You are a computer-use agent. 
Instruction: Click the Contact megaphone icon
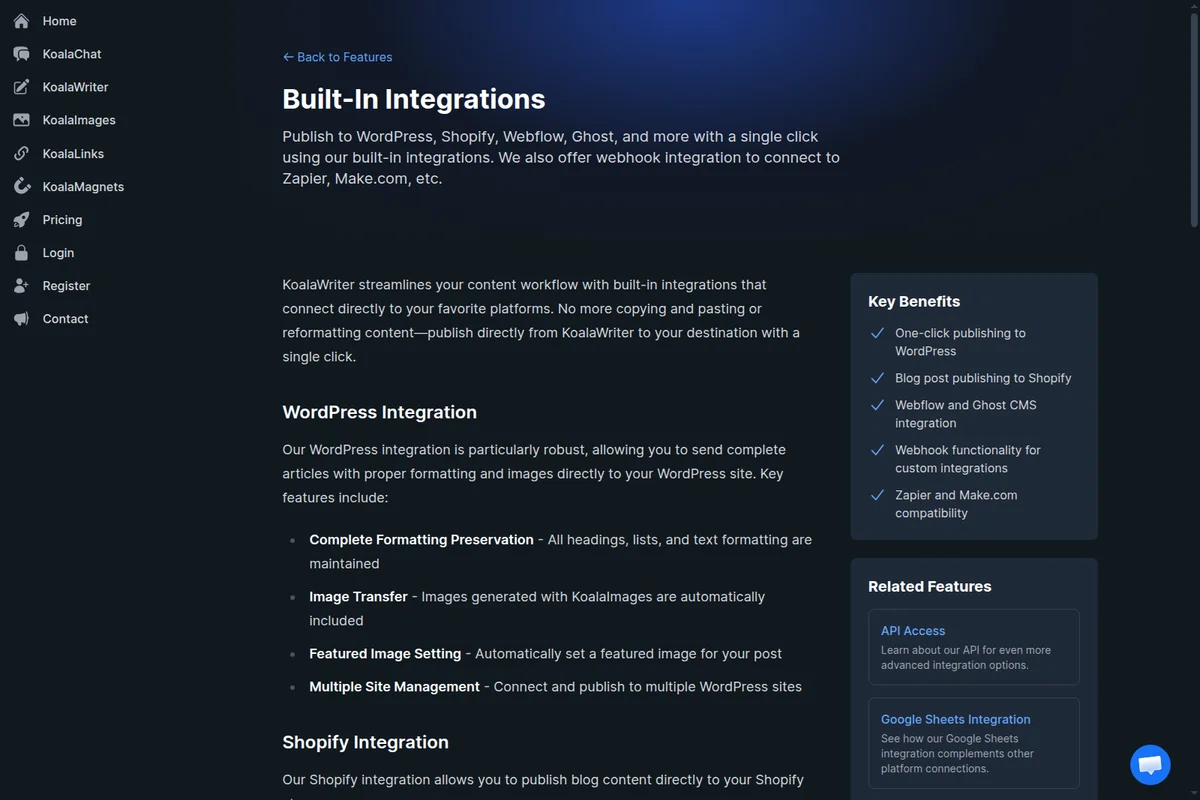[x=21, y=319]
